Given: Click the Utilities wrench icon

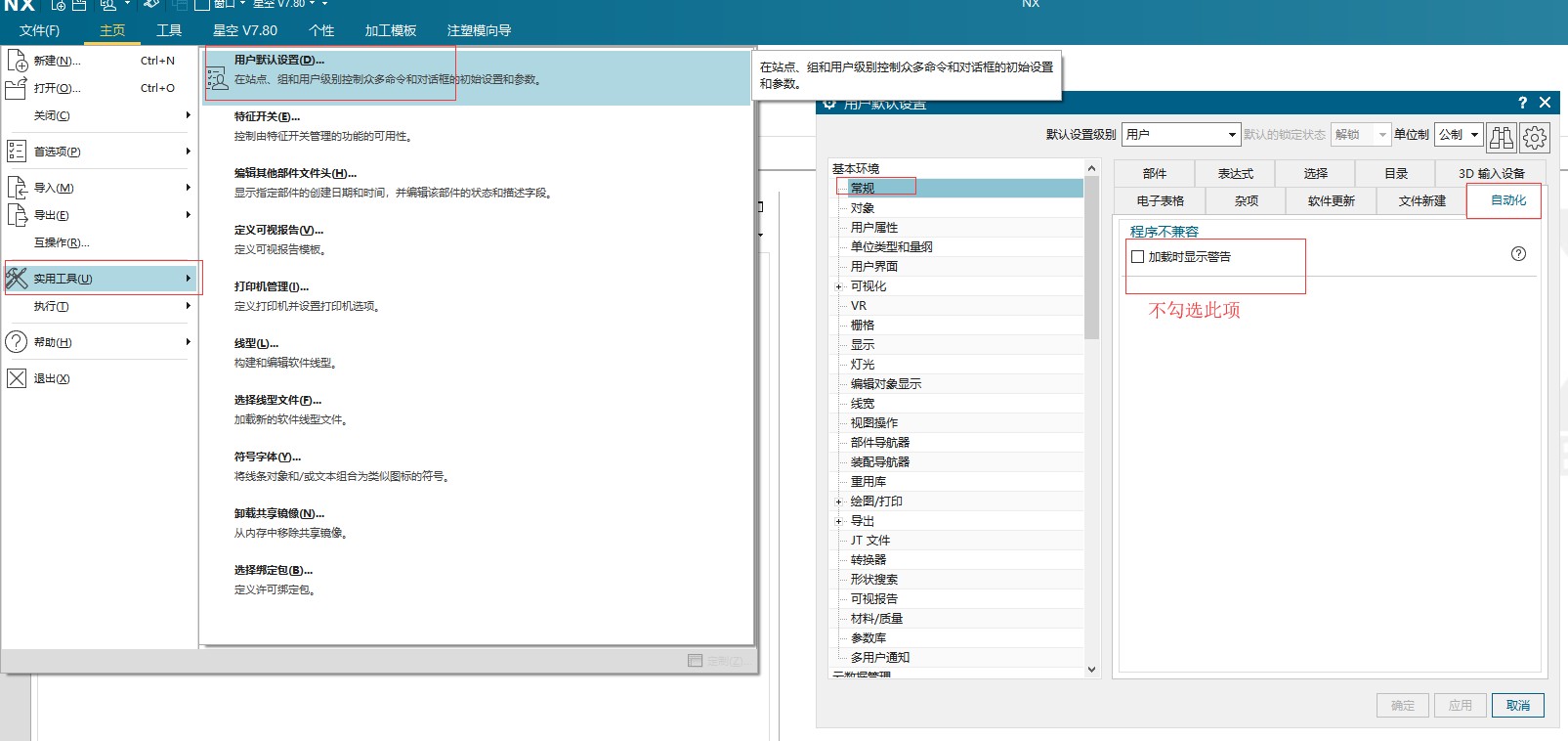Looking at the screenshot, I should coord(17,278).
